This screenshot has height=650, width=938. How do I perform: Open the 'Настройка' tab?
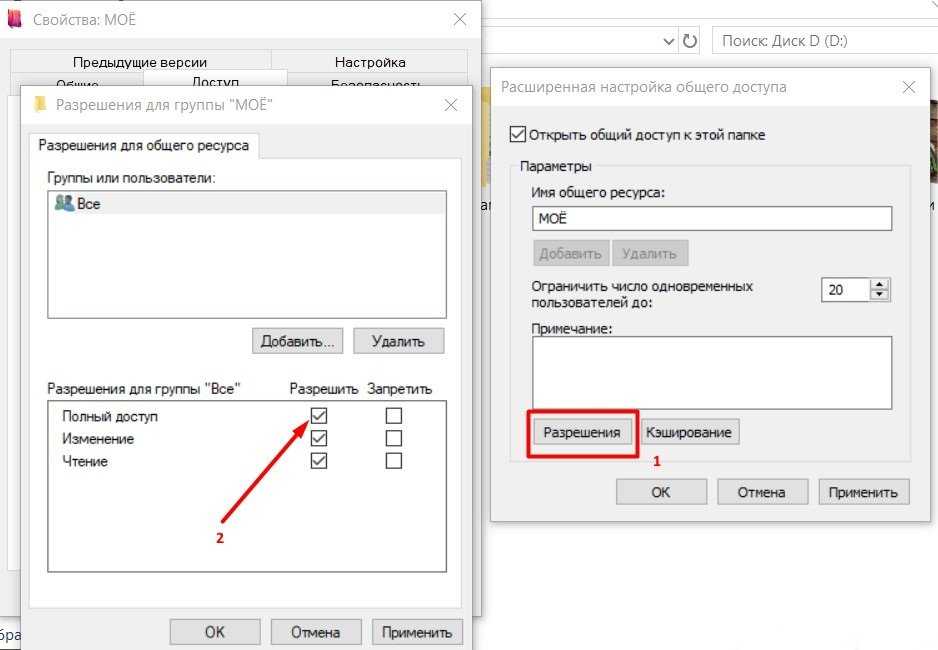369,62
